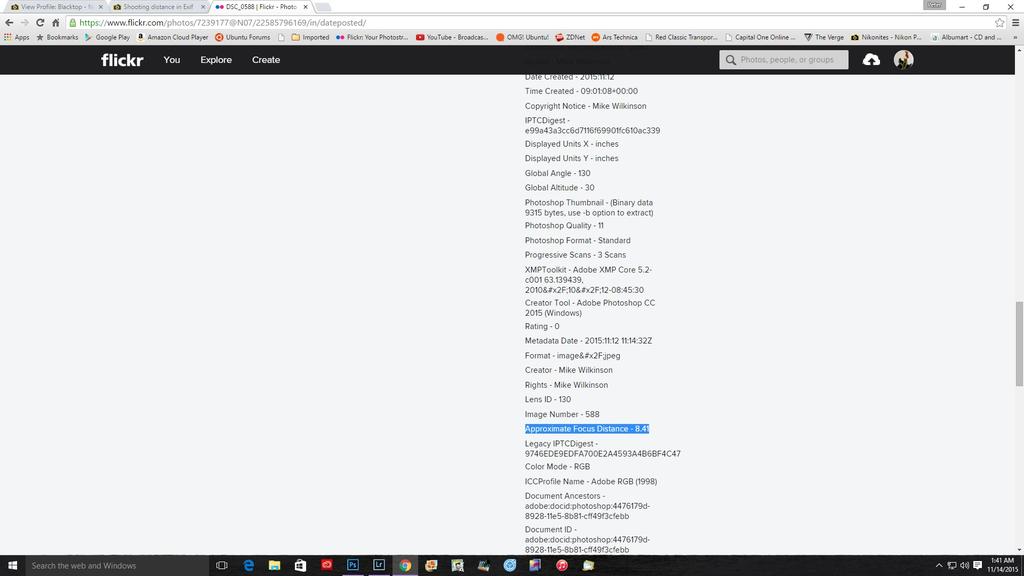
Task: Launch Photoshop from the taskbar
Action: pyautogui.click(x=353, y=565)
